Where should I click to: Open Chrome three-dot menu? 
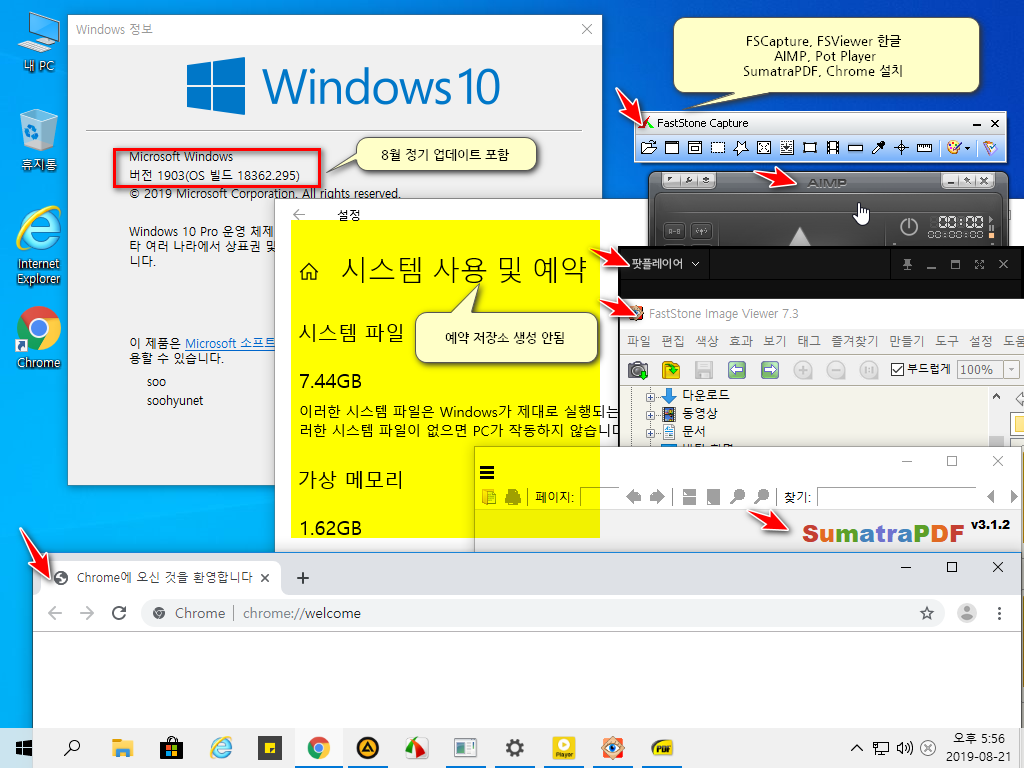pos(999,613)
